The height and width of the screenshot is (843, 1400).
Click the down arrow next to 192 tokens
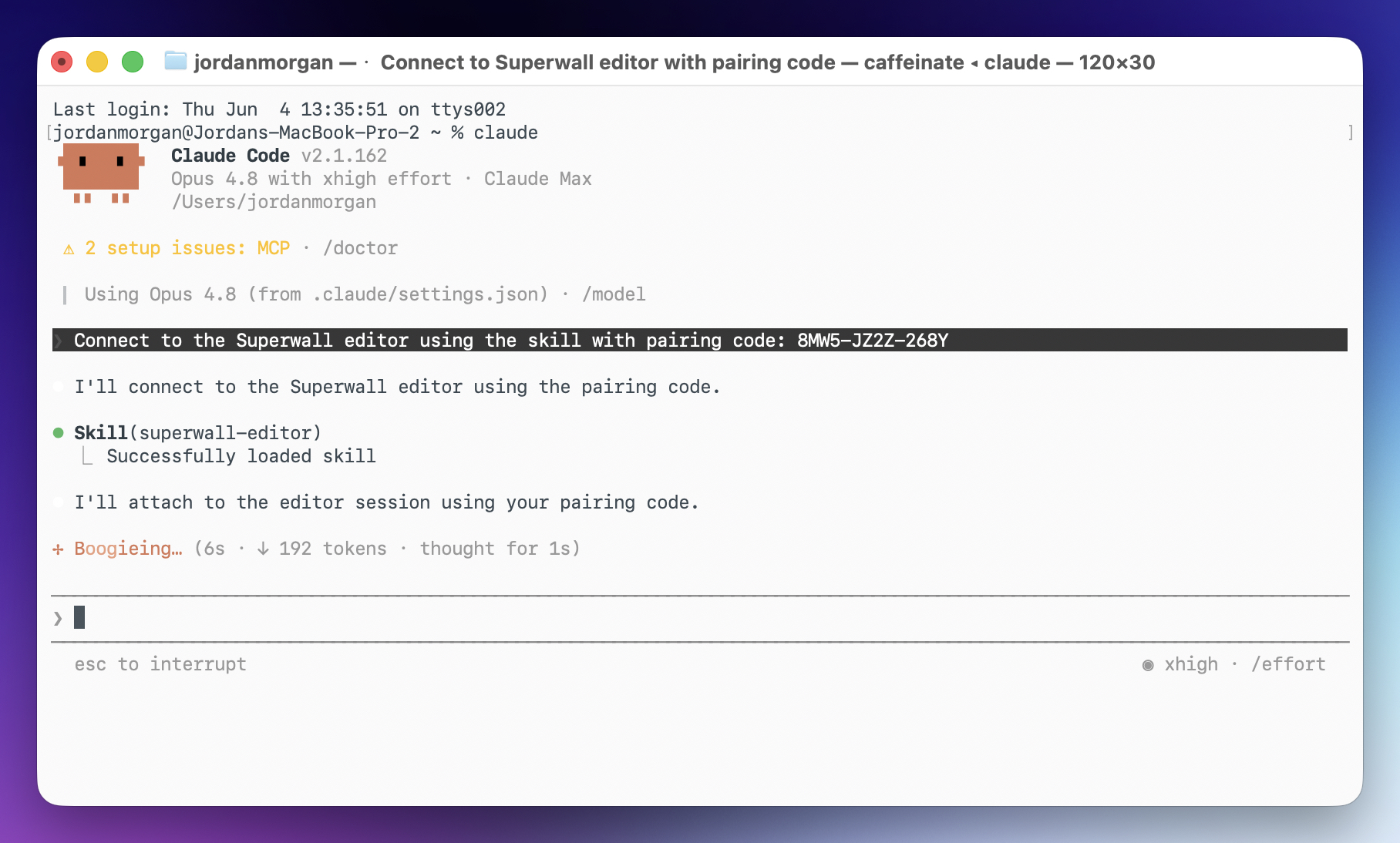[x=263, y=549]
